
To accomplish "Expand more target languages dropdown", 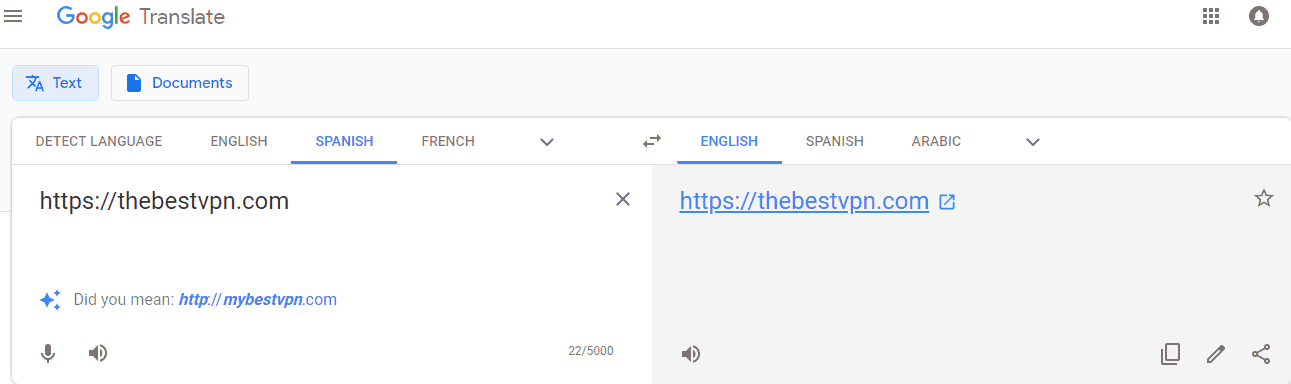I will 1033,142.
